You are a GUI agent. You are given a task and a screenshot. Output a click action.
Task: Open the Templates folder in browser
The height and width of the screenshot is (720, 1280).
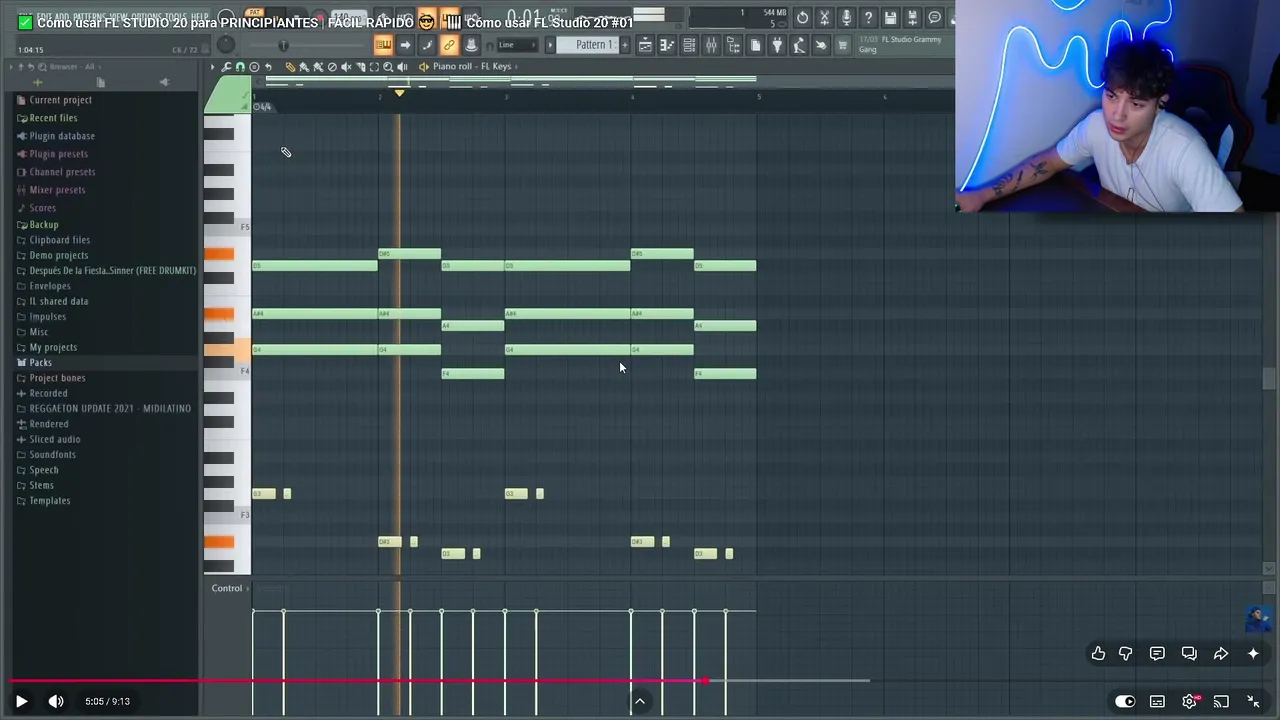[x=50, y=500]
